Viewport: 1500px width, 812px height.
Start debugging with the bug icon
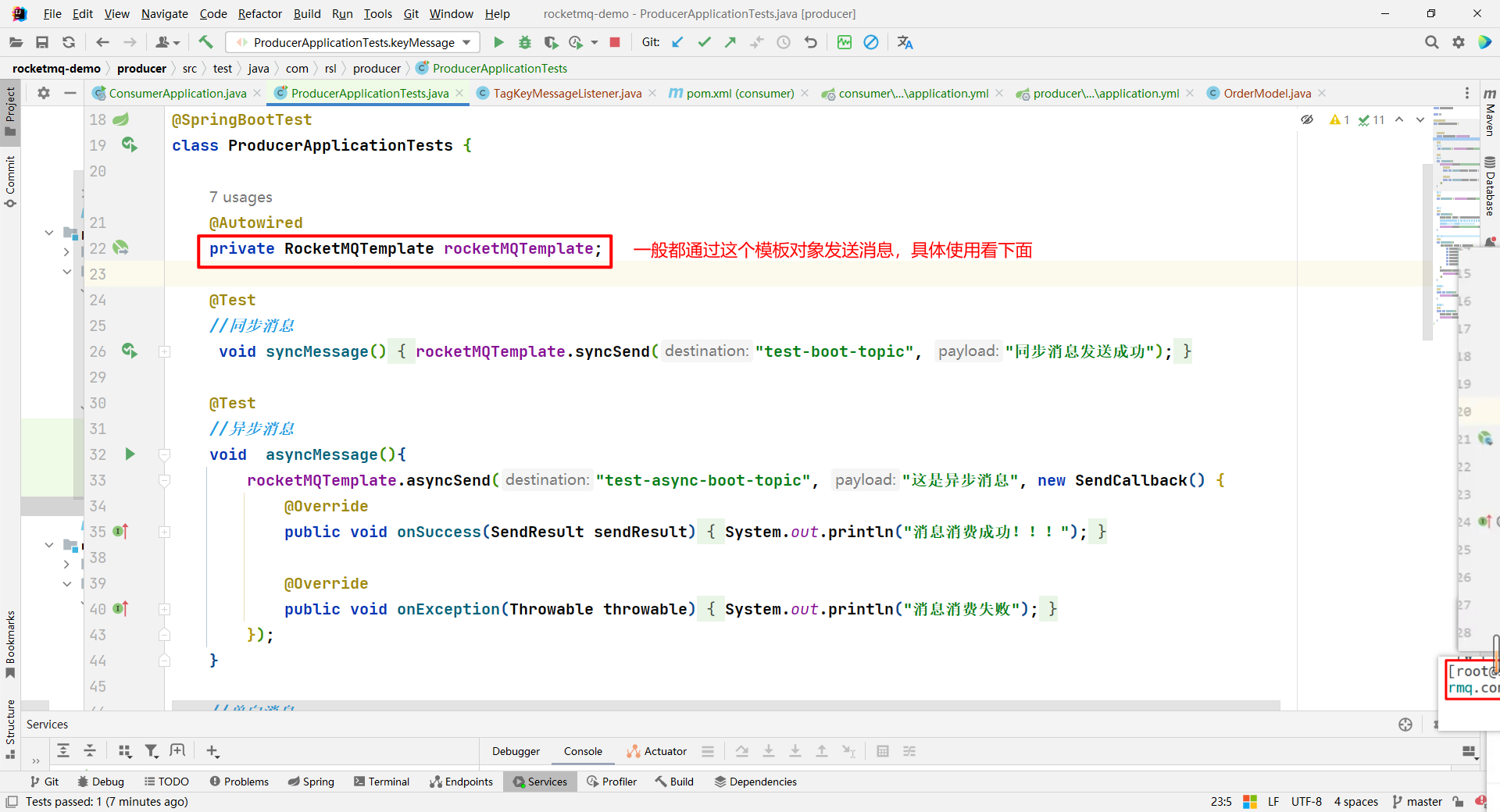coord(524,42)
